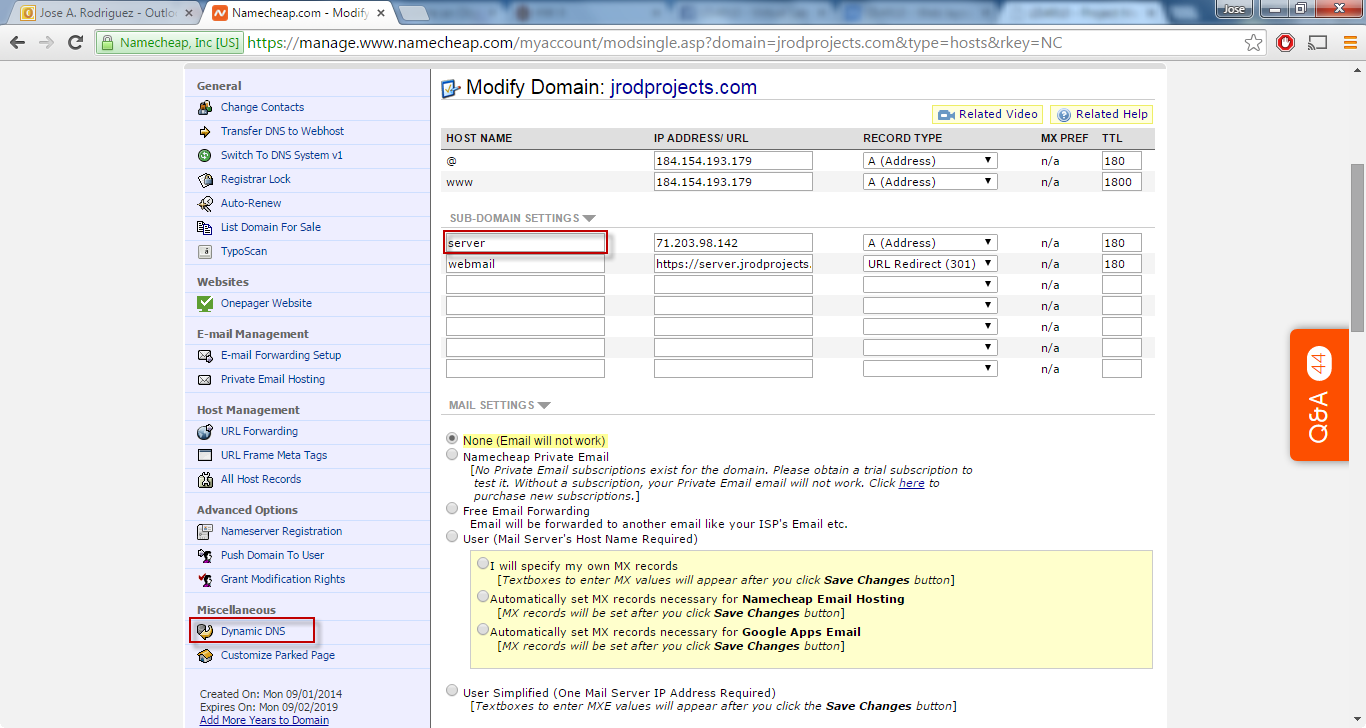1366x728 pixels.
Task: Click the Change Contacts sidebar icon
Action: [x=205, y=107]
